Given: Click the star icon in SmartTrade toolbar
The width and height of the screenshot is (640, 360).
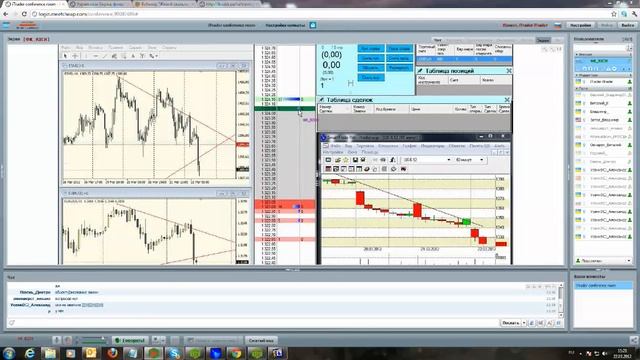Looking at the screenshot, I should coord(346,160).
